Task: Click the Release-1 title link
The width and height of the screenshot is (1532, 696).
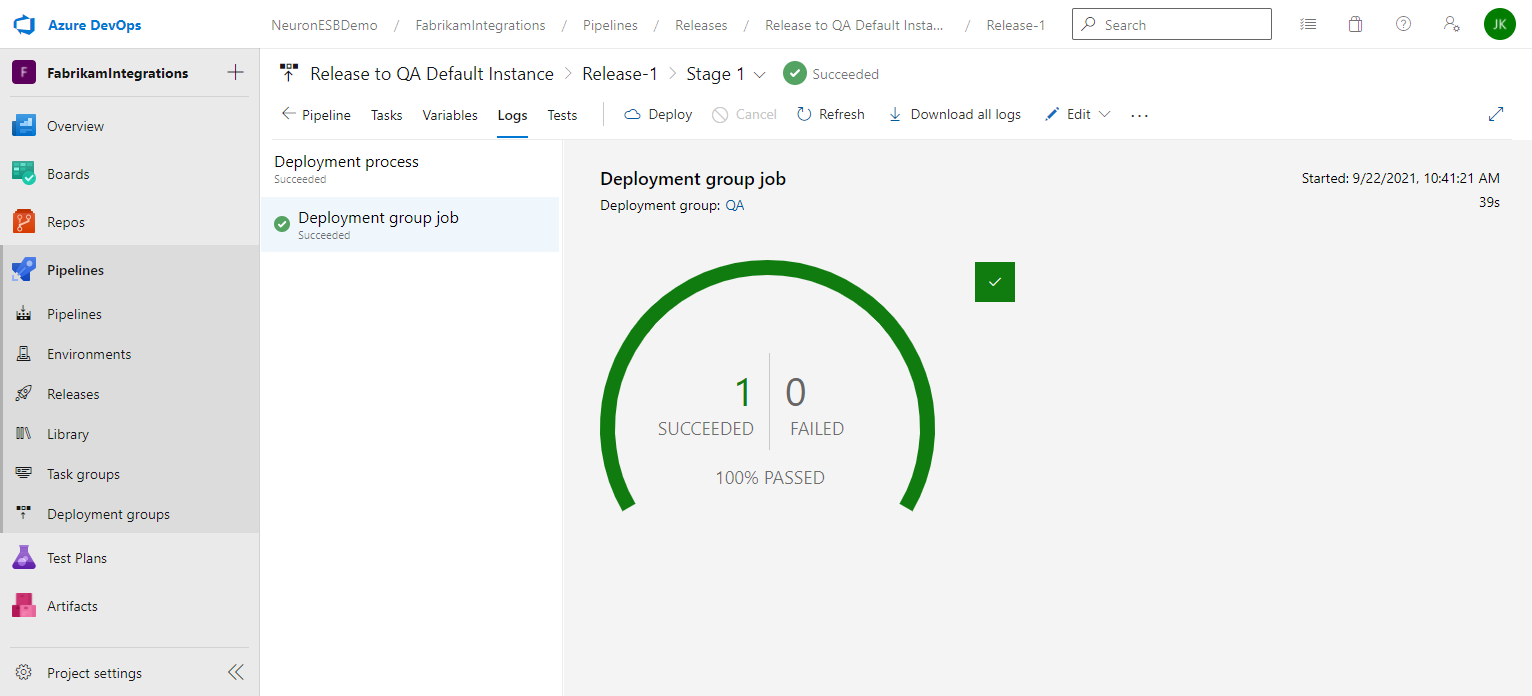Action: (x=620, y=74)
